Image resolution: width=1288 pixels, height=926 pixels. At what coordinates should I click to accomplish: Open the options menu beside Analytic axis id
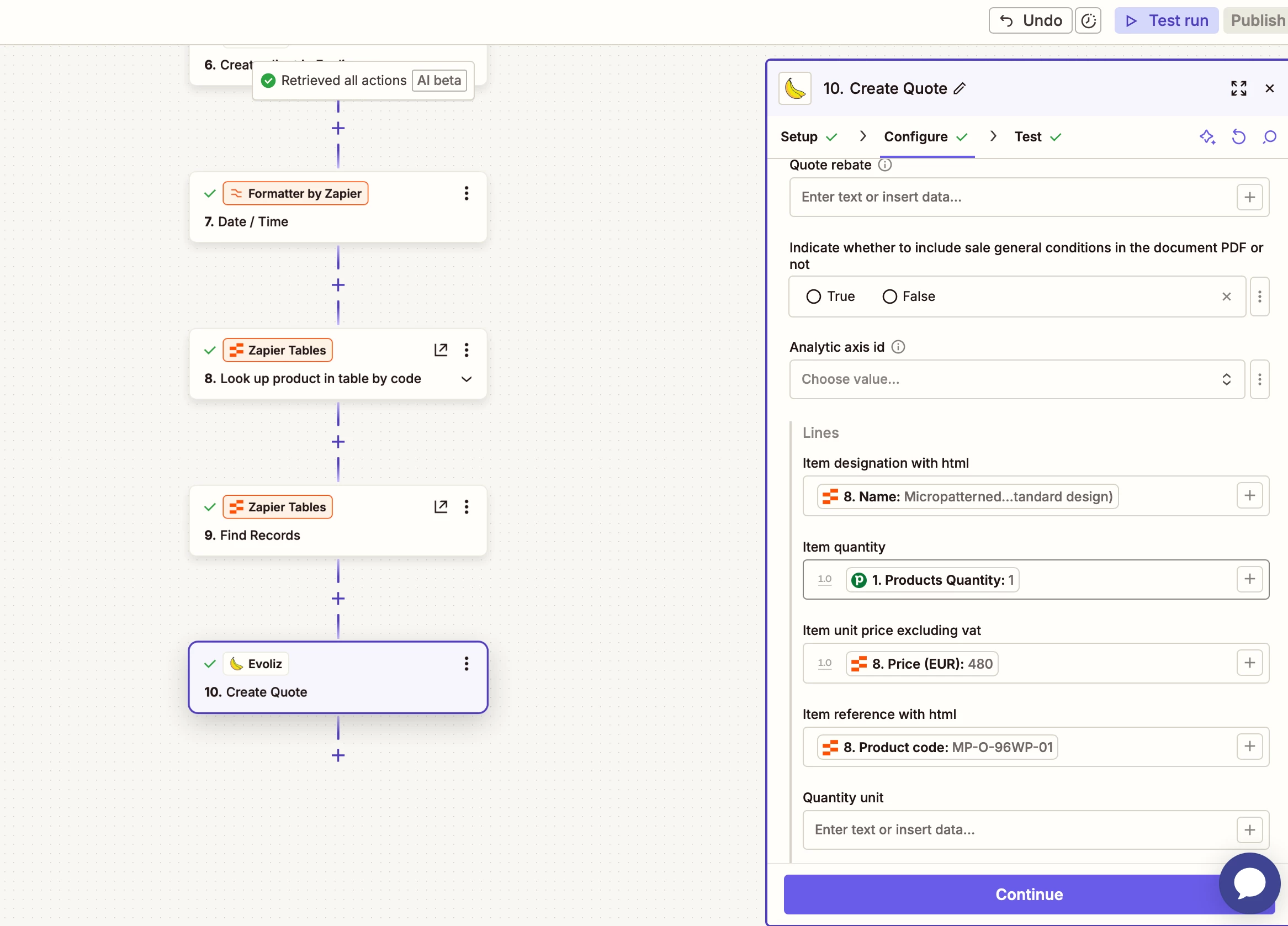coord(1259,379)
